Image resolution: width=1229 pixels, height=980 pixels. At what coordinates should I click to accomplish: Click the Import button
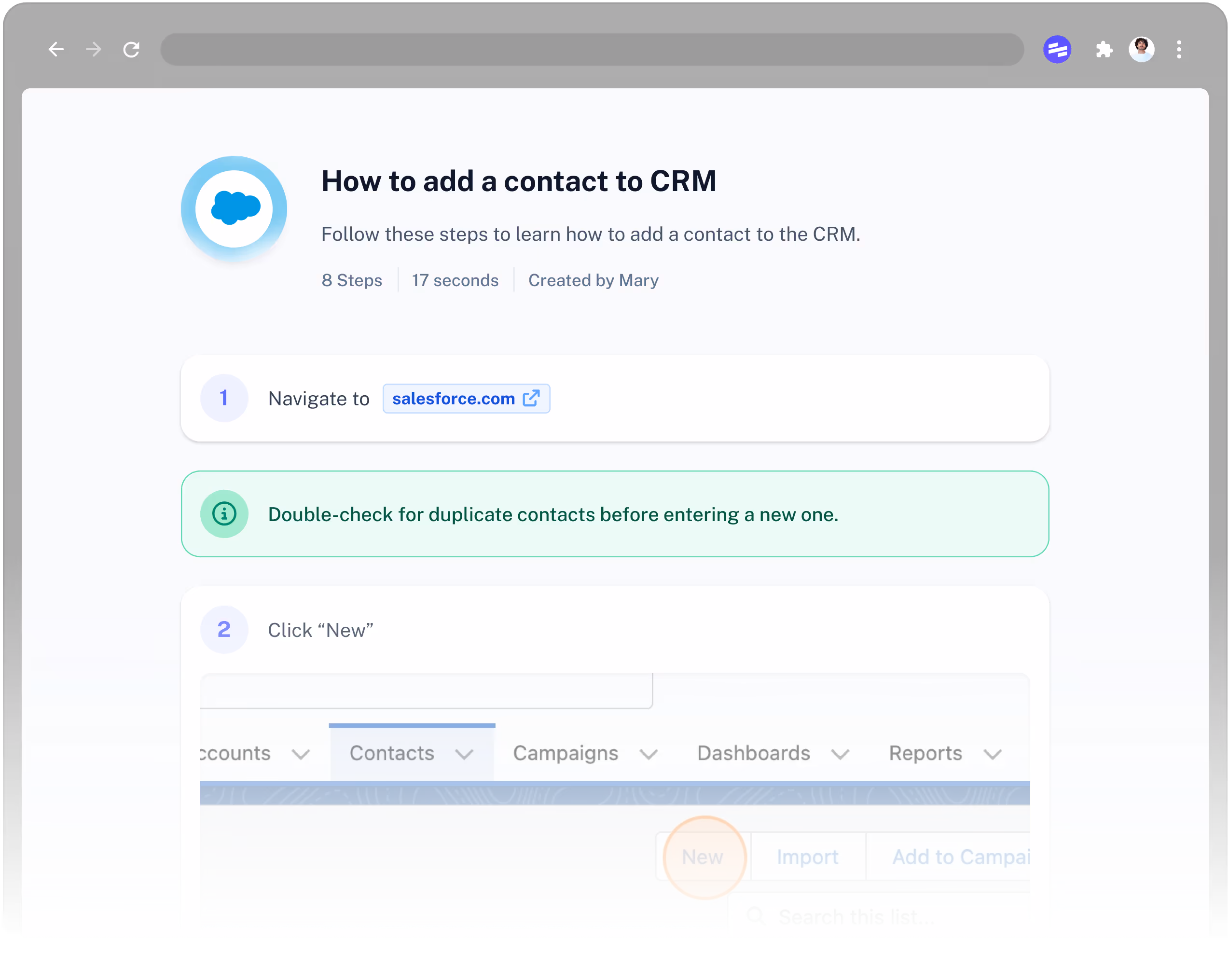coord(807,857)
